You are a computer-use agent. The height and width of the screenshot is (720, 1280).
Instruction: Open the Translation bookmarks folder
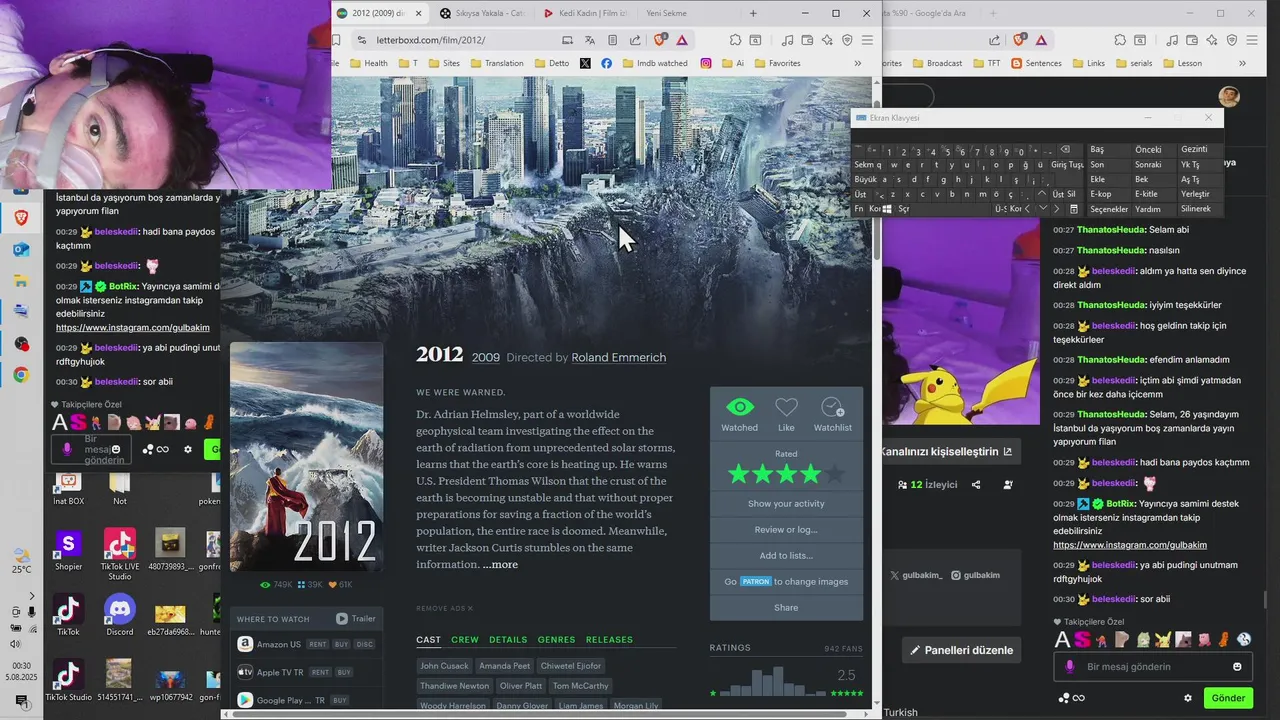pos(496,63)
